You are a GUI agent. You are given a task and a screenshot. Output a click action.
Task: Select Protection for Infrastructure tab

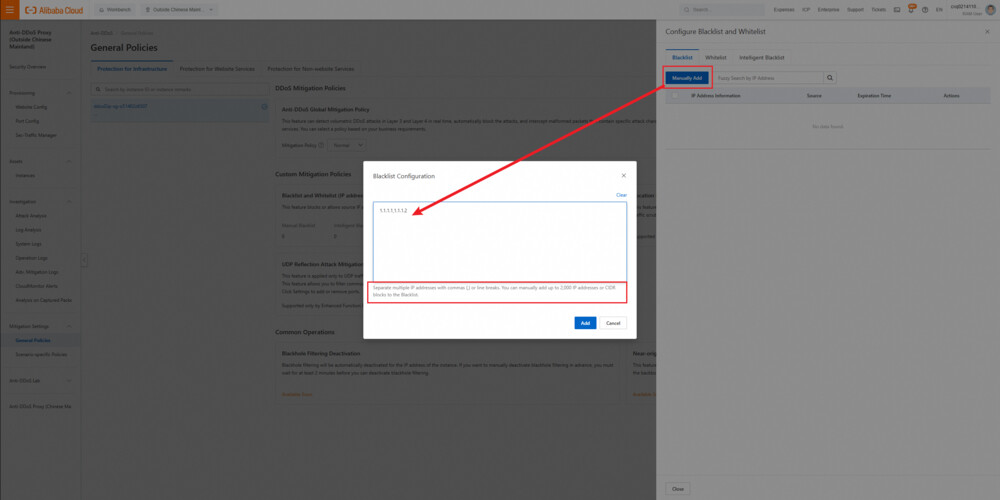pos(132,69)
